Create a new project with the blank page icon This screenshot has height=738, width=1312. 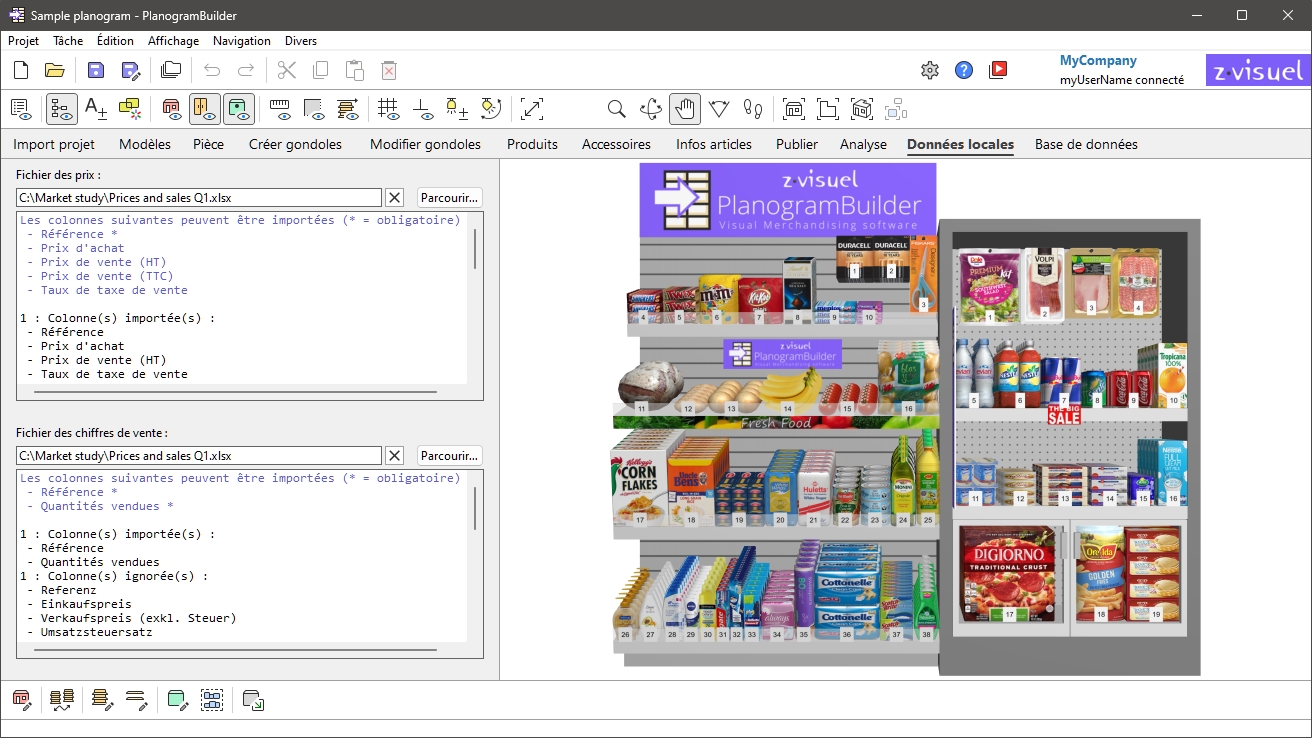21,70
